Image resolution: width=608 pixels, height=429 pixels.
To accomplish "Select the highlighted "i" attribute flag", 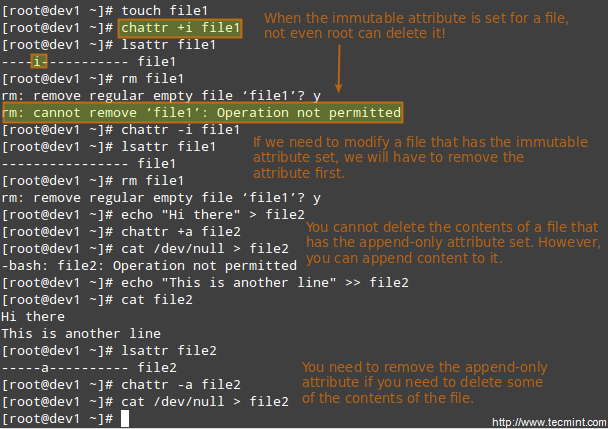I will (38, 62).
